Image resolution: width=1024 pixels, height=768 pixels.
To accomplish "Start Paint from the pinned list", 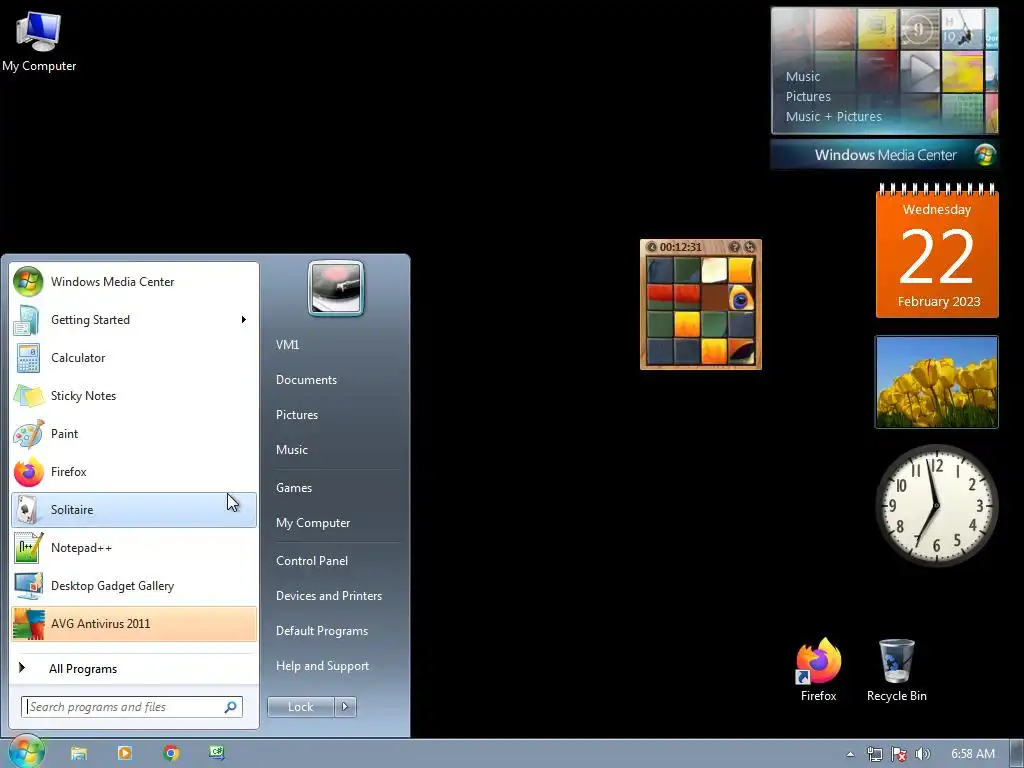I will coord(134,434).
